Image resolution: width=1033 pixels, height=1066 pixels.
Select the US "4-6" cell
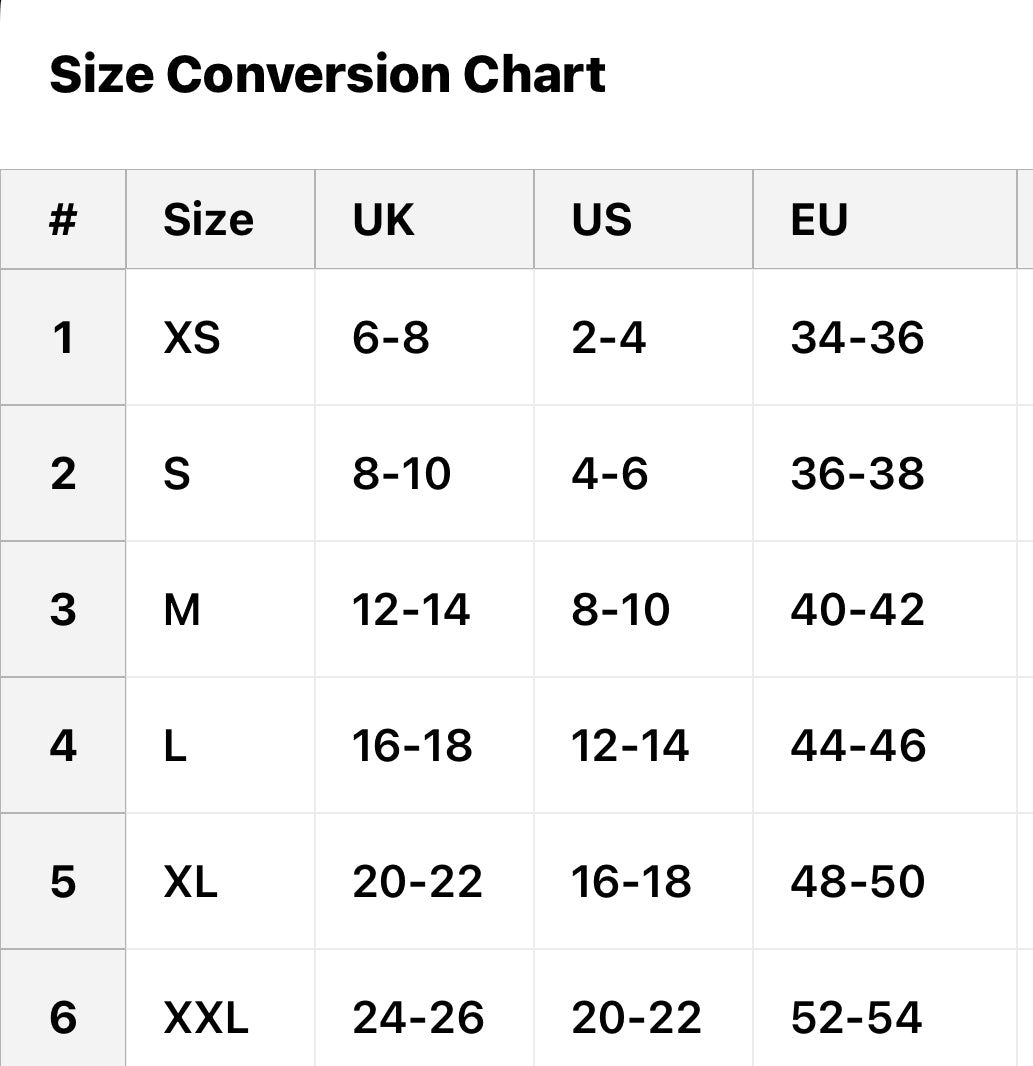[x=609, y=474]
